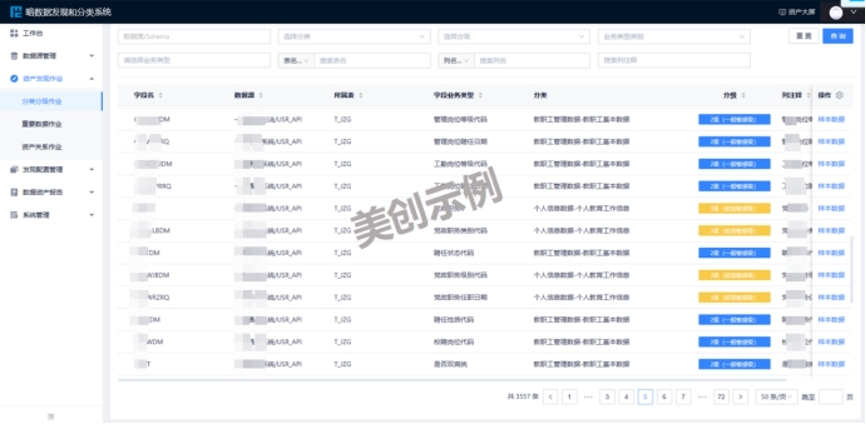The width and height of the screenshot is (866, 424).
Task: Click the 发现配置管理 sidebar icon
Action: coord(14,169)
